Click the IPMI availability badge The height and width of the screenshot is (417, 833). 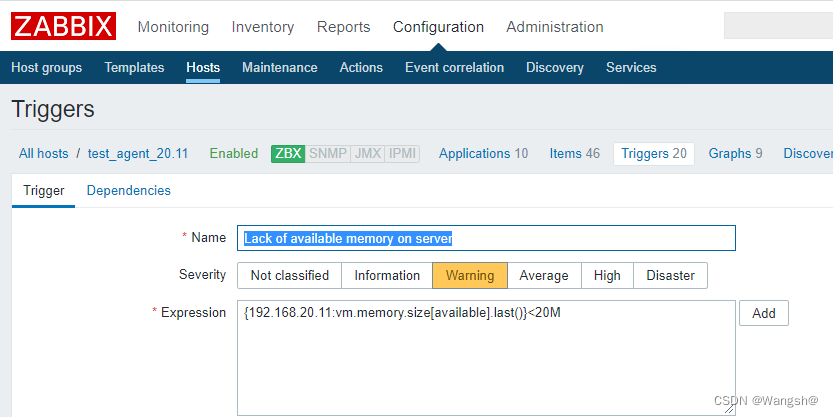coord(402,154)
